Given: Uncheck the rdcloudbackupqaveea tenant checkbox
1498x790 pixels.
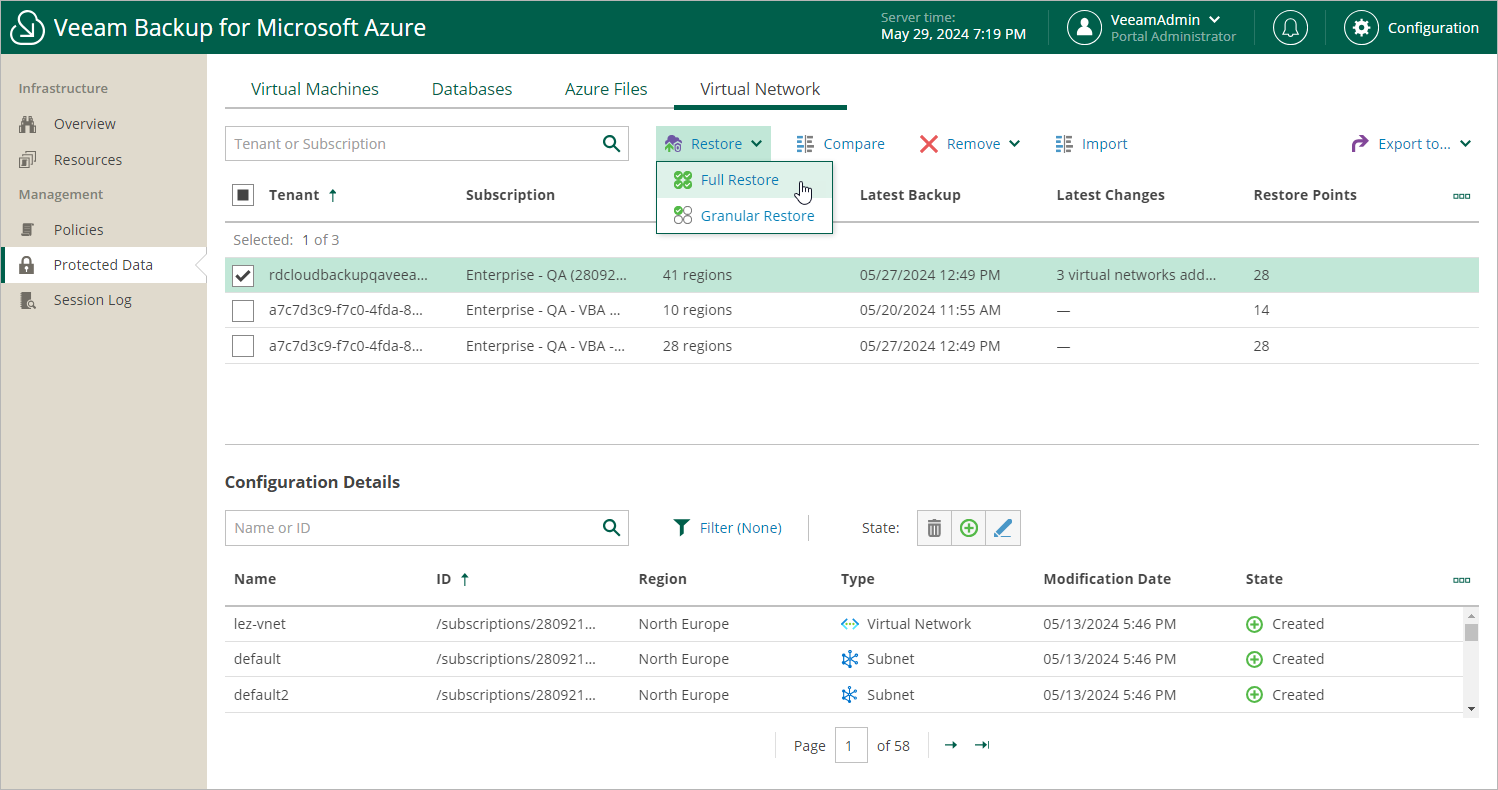Looking at the screenshot, I should pyautogui.click(x=243, y=276).
